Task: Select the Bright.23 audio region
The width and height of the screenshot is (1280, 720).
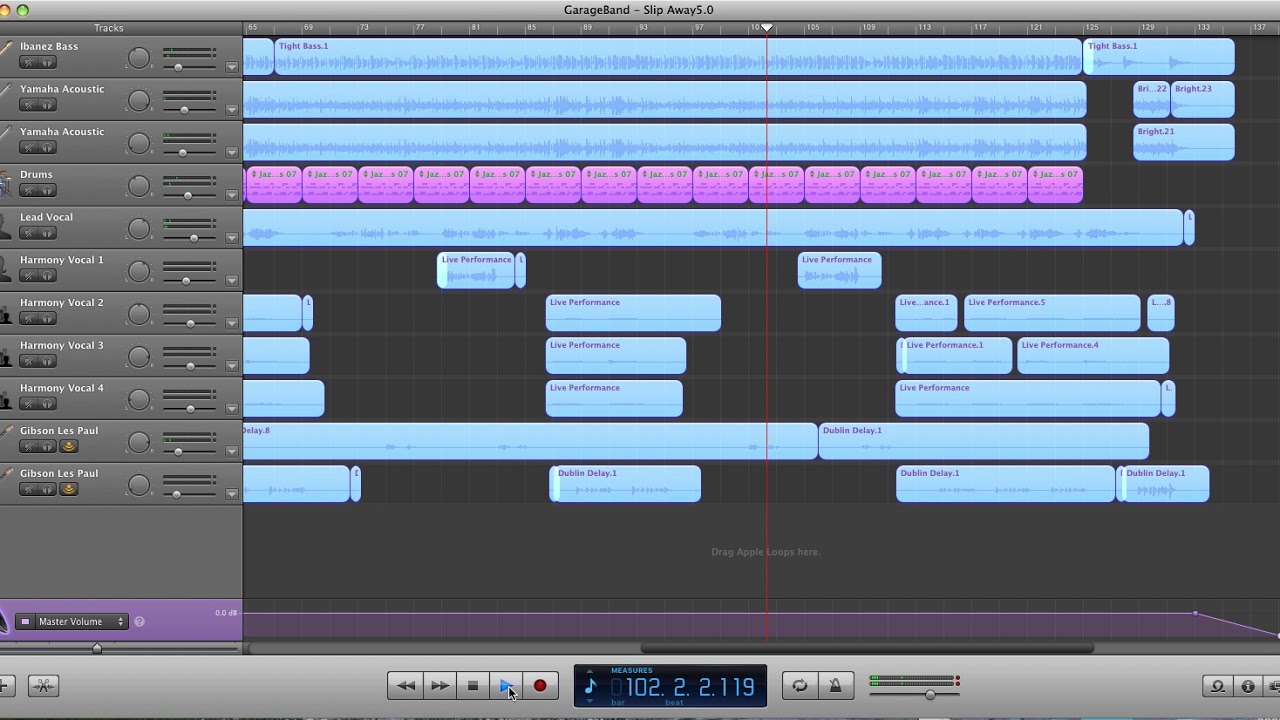Action: tap(1203, 100)
